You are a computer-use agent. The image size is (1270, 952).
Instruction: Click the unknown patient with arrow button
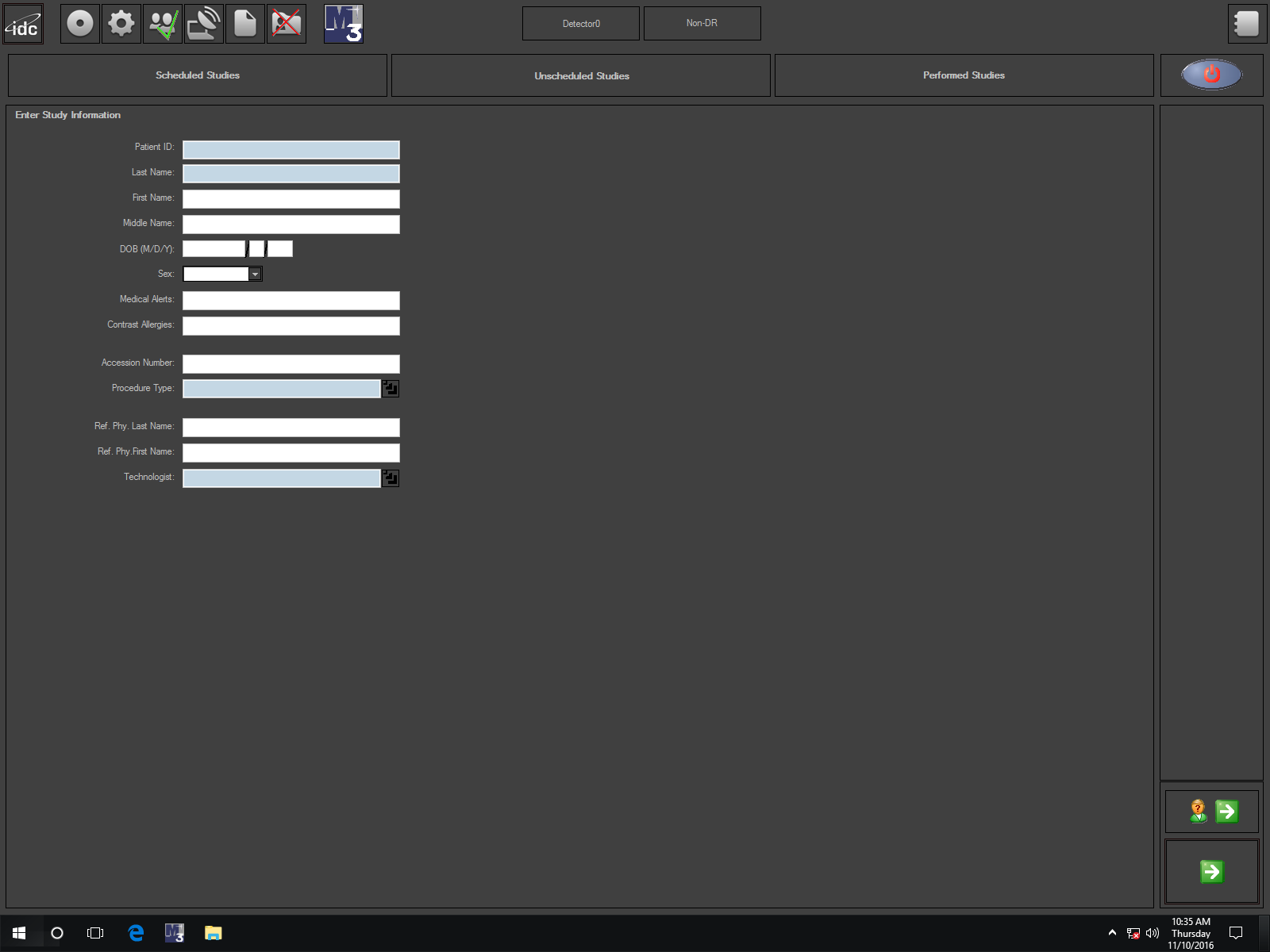pyautogui.click(x=1212, y=812)
